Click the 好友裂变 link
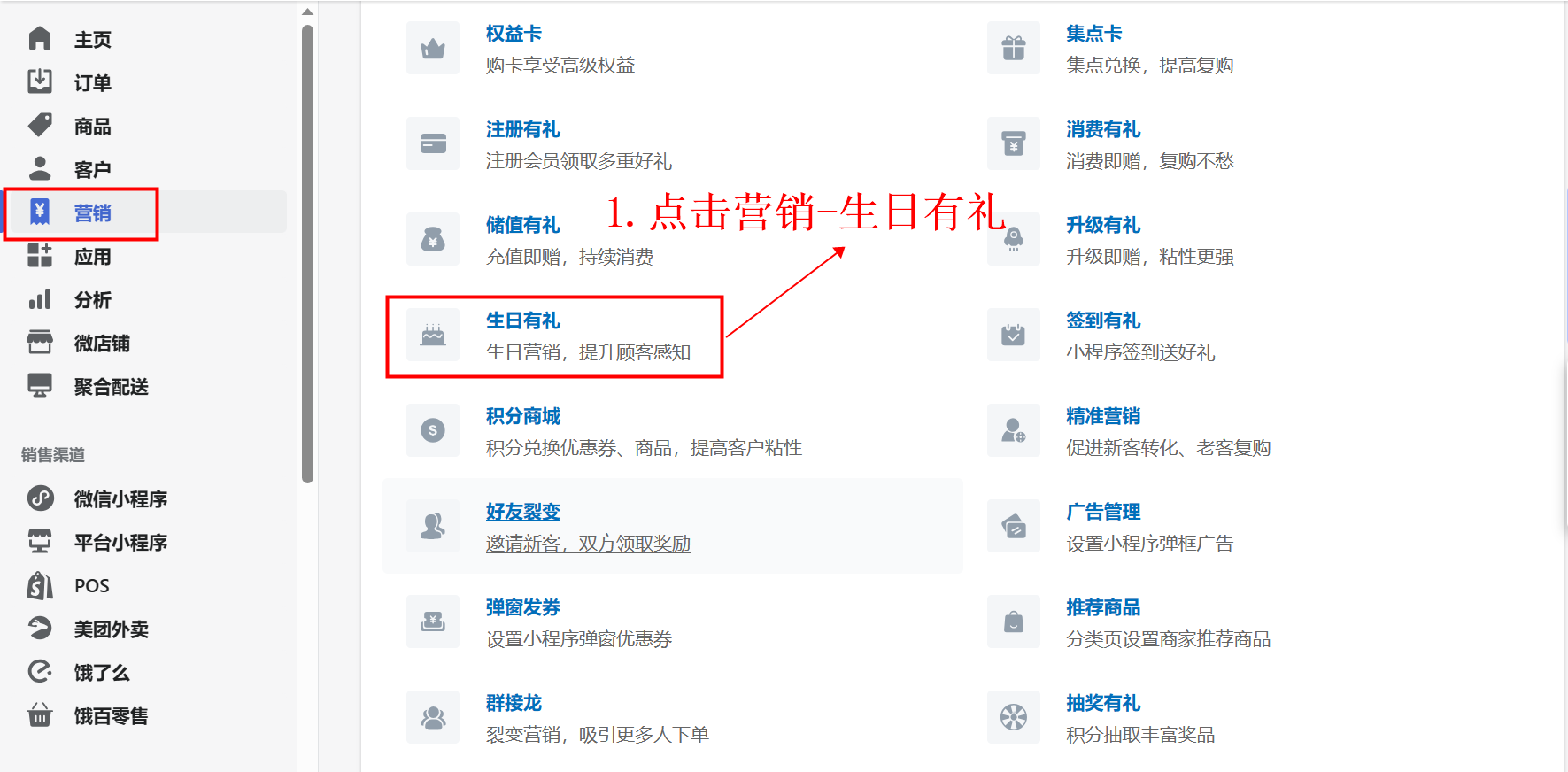 (x=522, y=512)
